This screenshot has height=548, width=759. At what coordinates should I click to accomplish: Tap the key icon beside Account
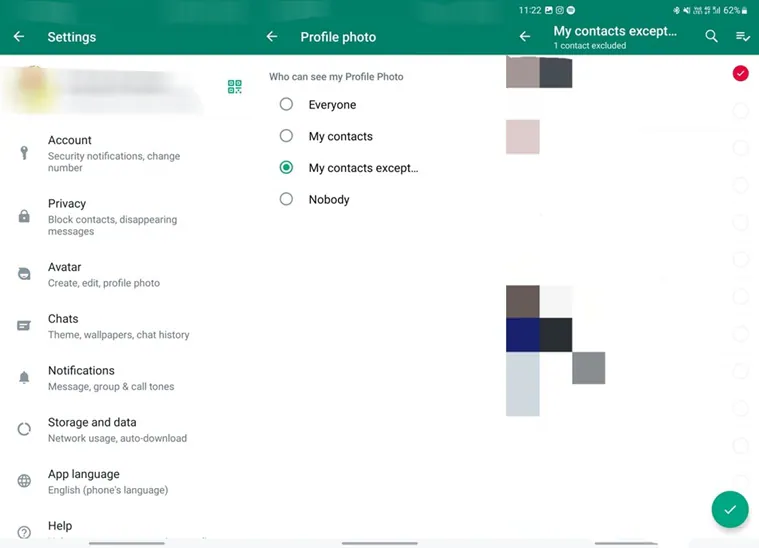[x=24, y=152]
